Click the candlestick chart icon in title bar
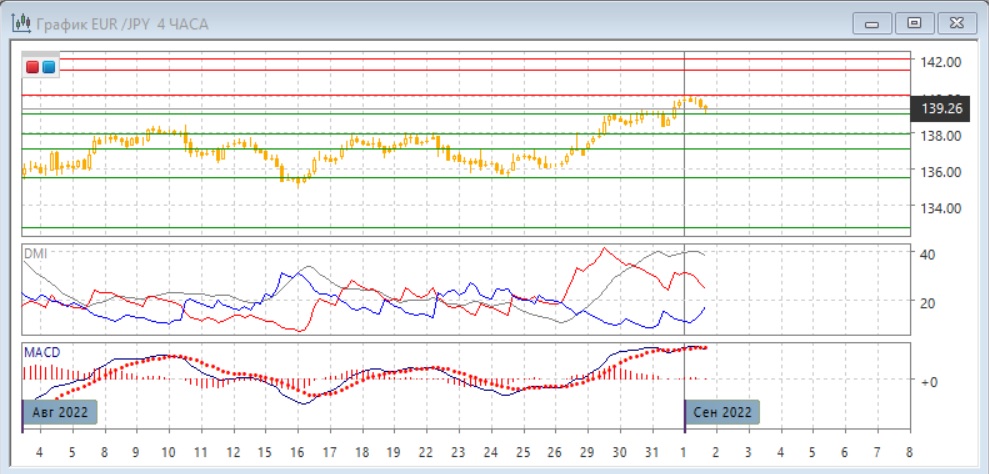 tap(19, 23)
